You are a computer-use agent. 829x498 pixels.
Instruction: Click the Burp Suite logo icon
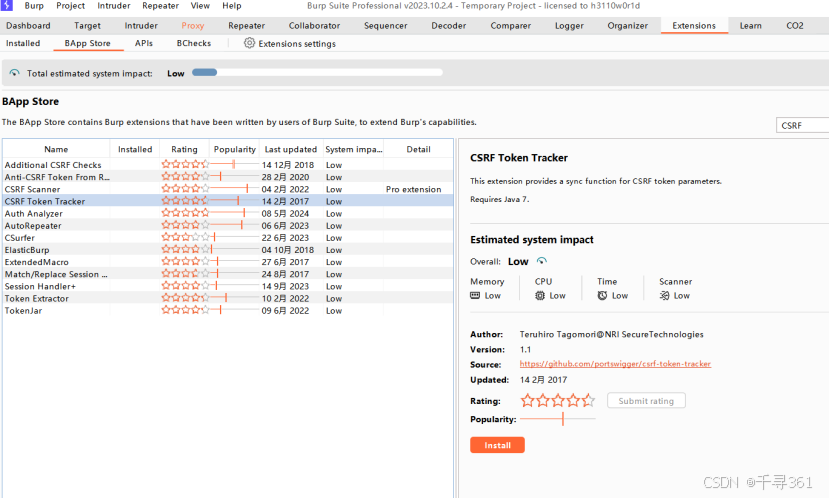point(6,5)
